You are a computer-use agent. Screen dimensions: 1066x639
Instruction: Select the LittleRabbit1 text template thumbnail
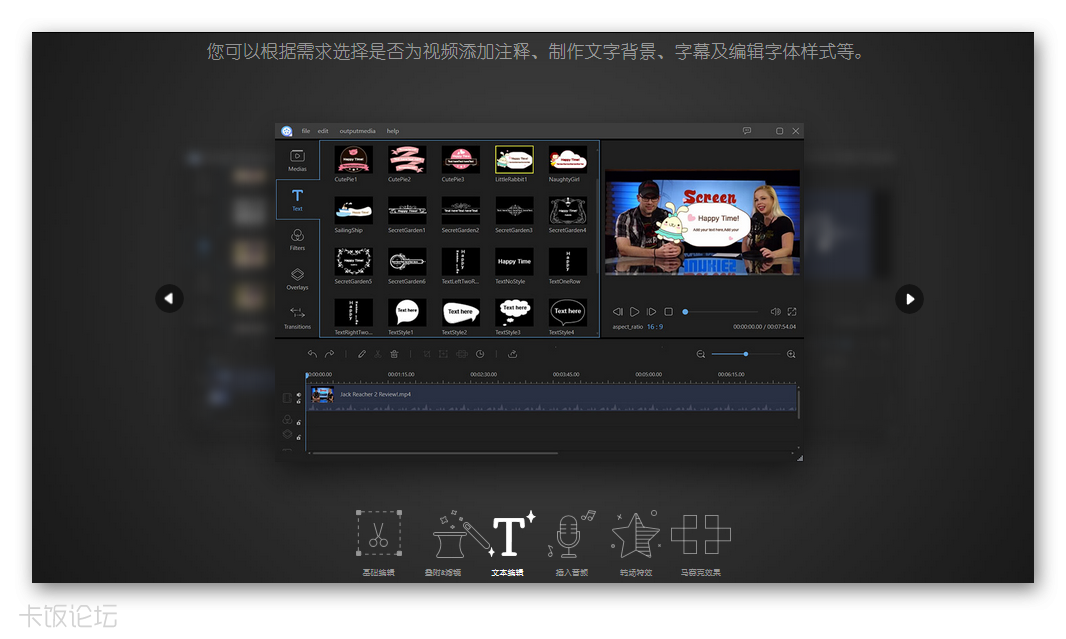[x=514, y=160]
